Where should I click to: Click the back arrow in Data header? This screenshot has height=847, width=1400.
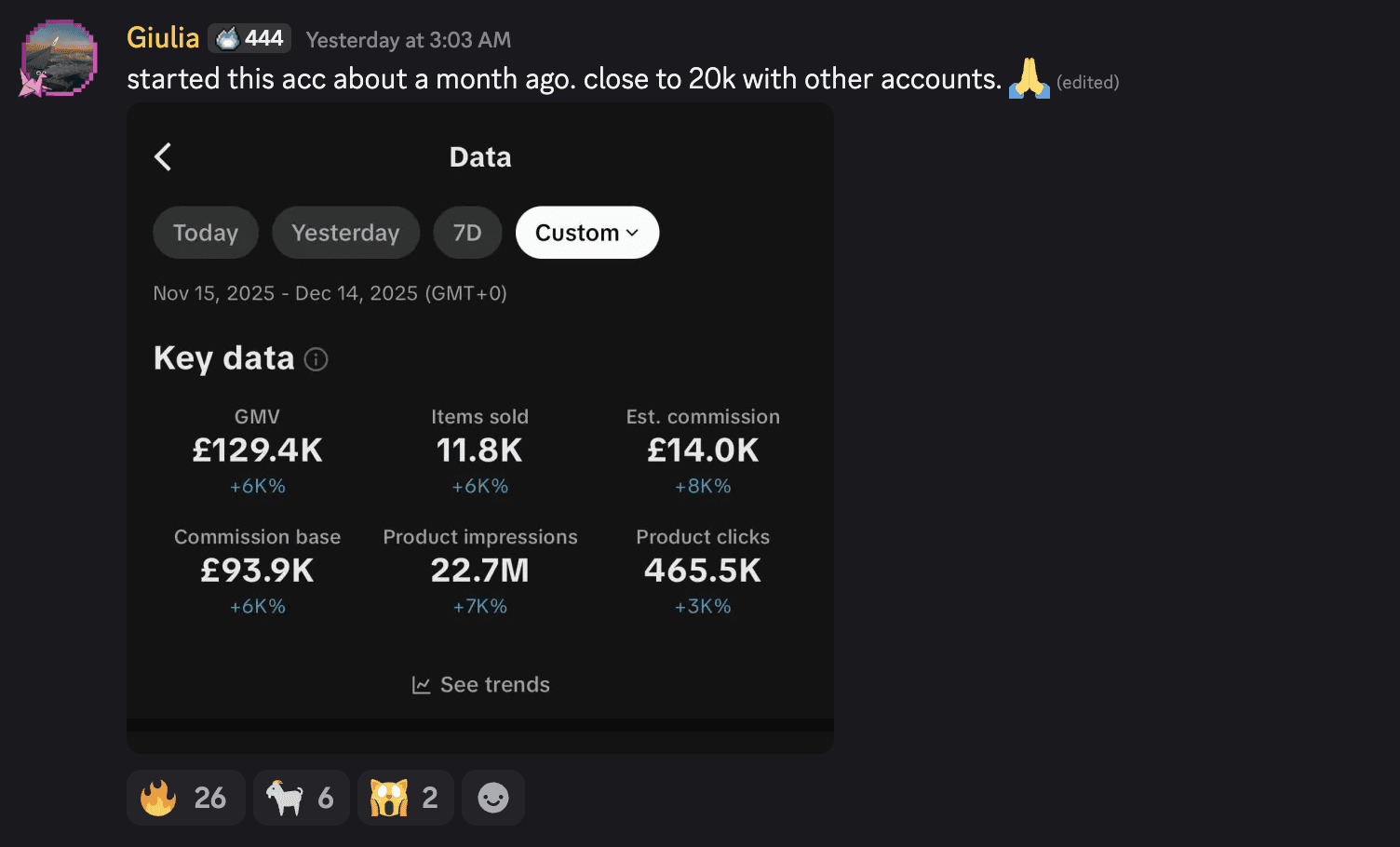[x=163, y=156]
